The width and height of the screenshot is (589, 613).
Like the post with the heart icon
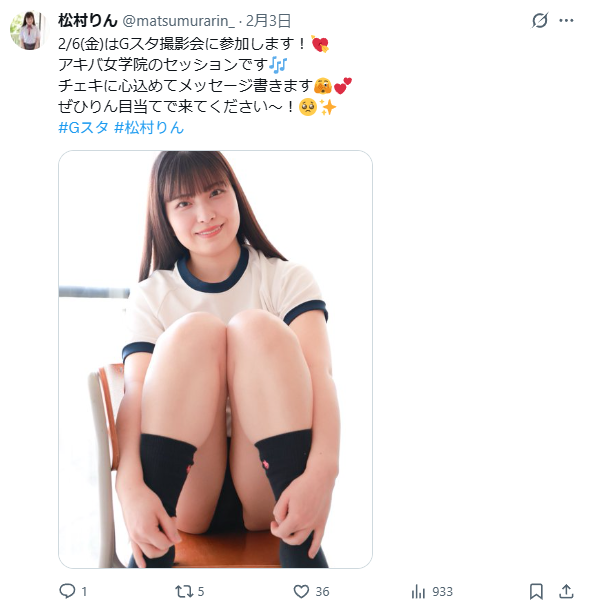(x=301, y=591)
